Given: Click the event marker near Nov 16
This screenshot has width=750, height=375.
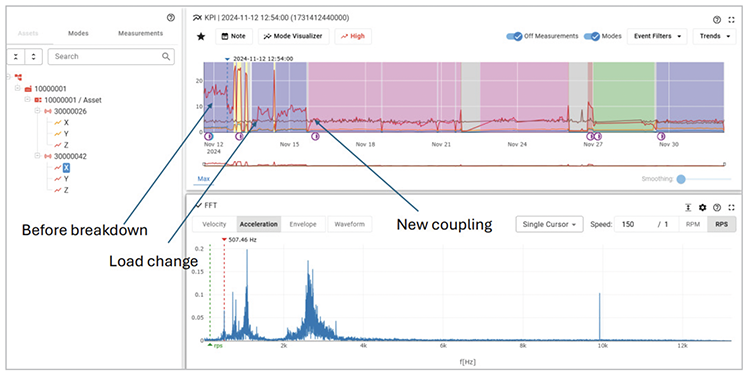Looking at the screenshot, I should [315, 136].
